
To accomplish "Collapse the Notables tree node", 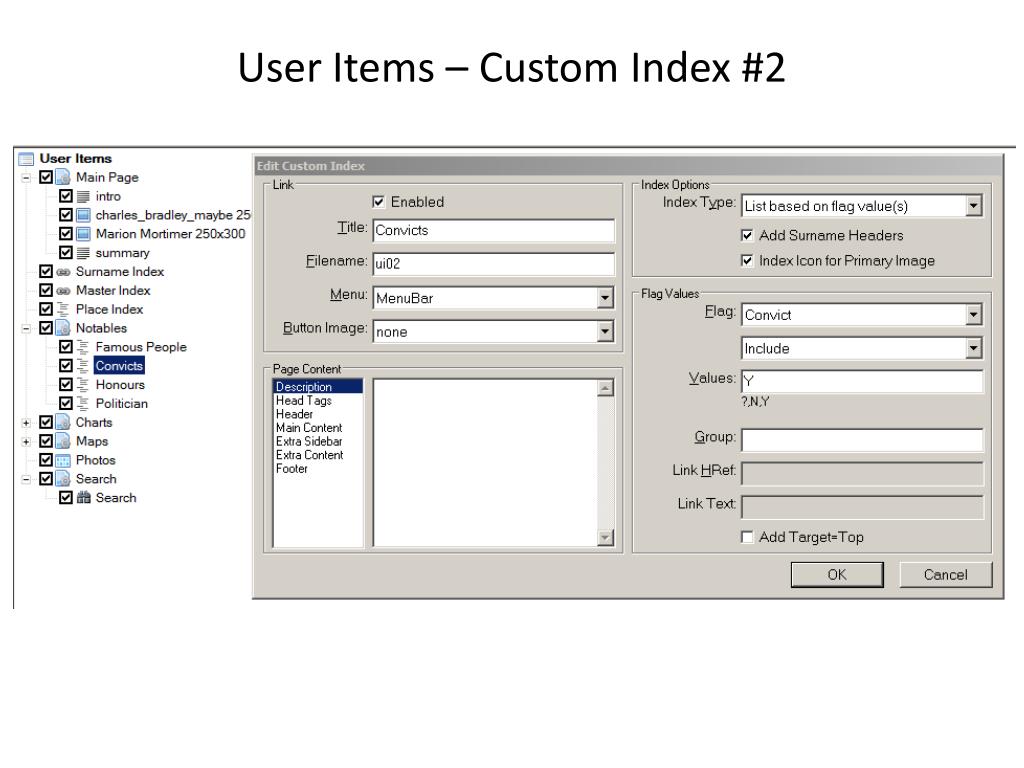I will (x=26, y=328).
